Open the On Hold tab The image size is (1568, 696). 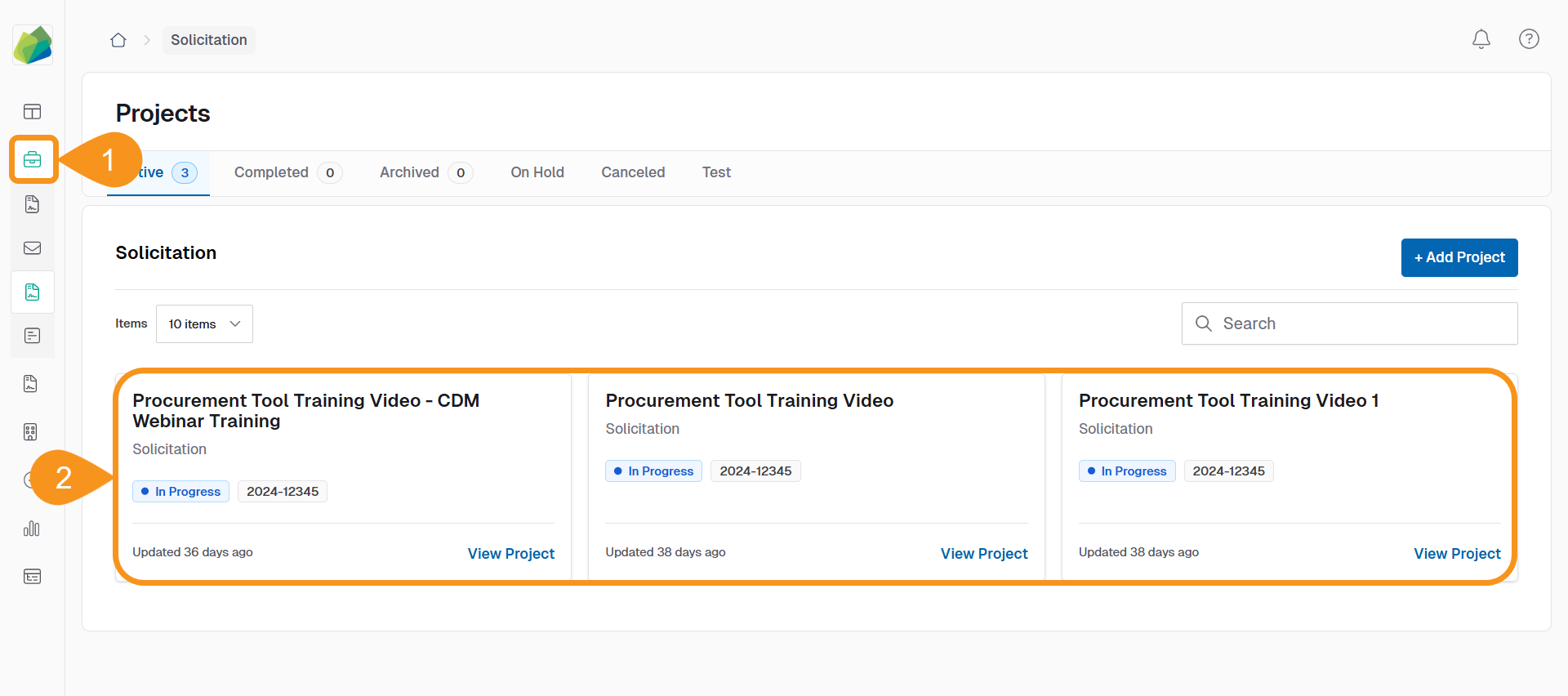537,172
